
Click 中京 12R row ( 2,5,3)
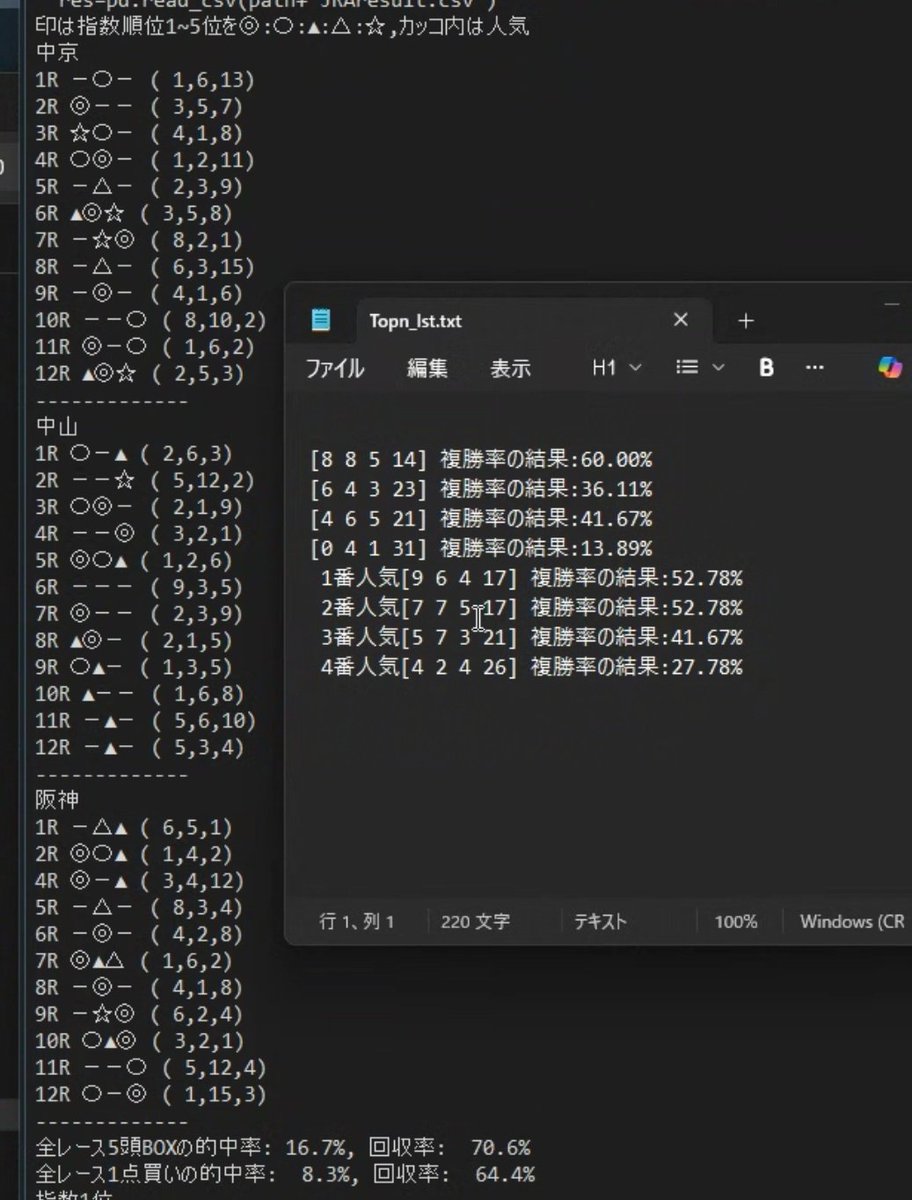pyautogui.click(x=140, y=374)
